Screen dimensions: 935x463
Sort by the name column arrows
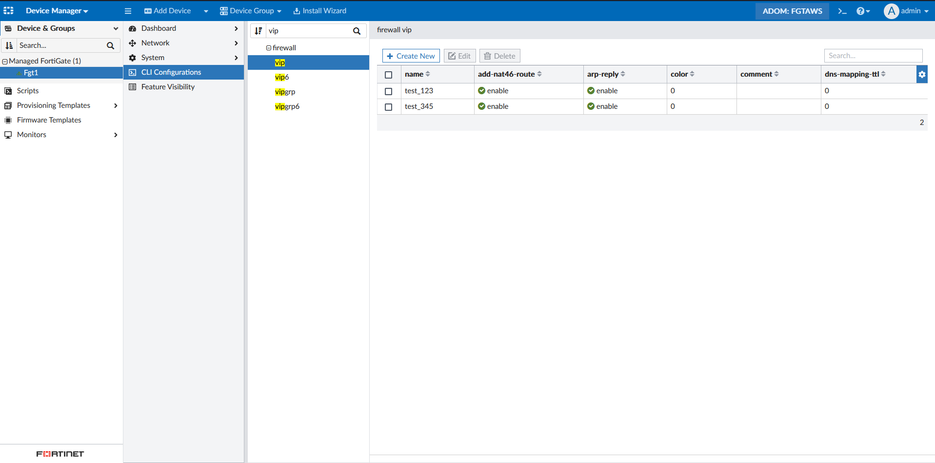coord(428,75)
